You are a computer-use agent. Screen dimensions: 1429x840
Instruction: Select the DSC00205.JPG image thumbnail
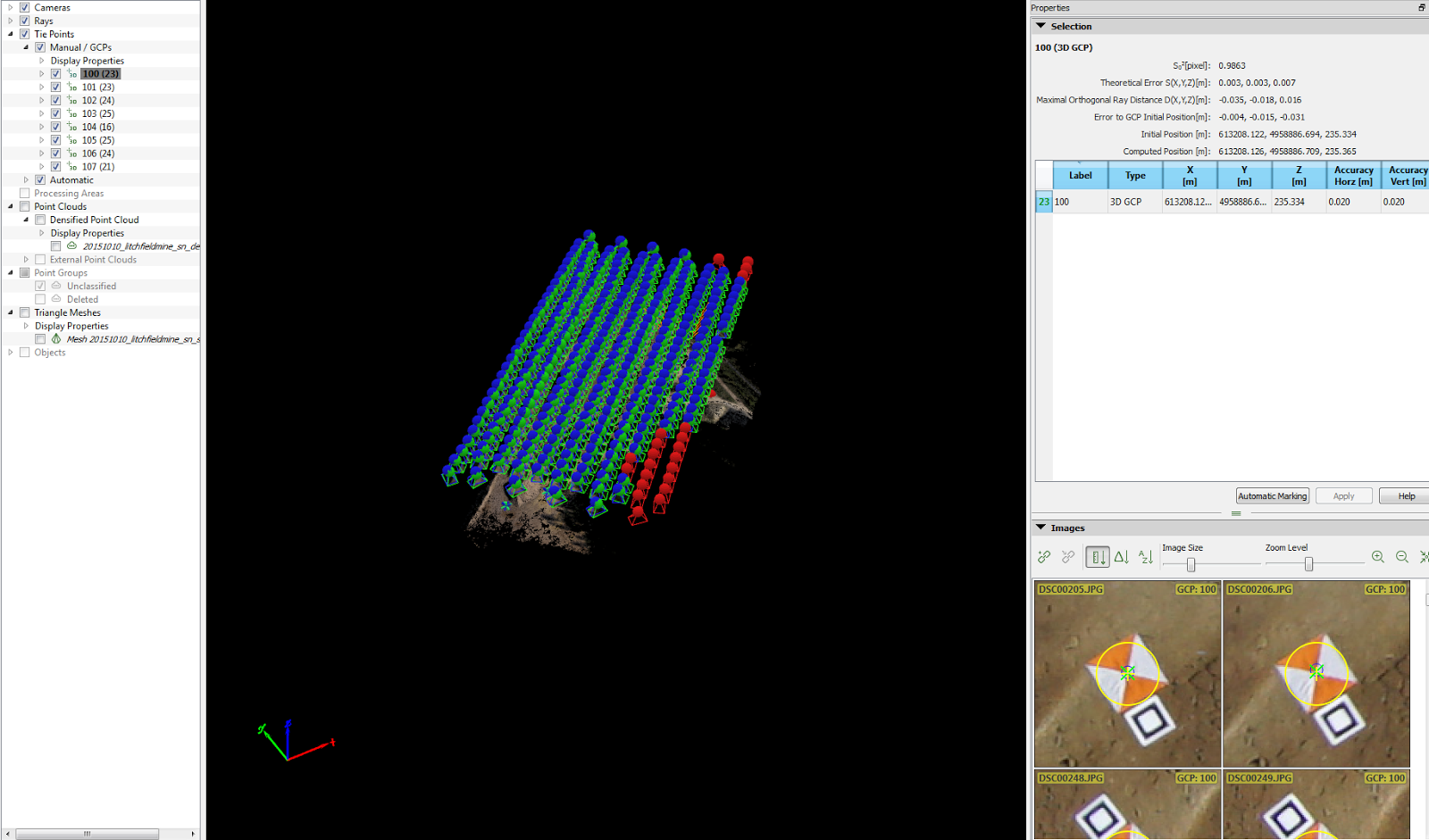pyautogui.click(x=1127, y=674)
